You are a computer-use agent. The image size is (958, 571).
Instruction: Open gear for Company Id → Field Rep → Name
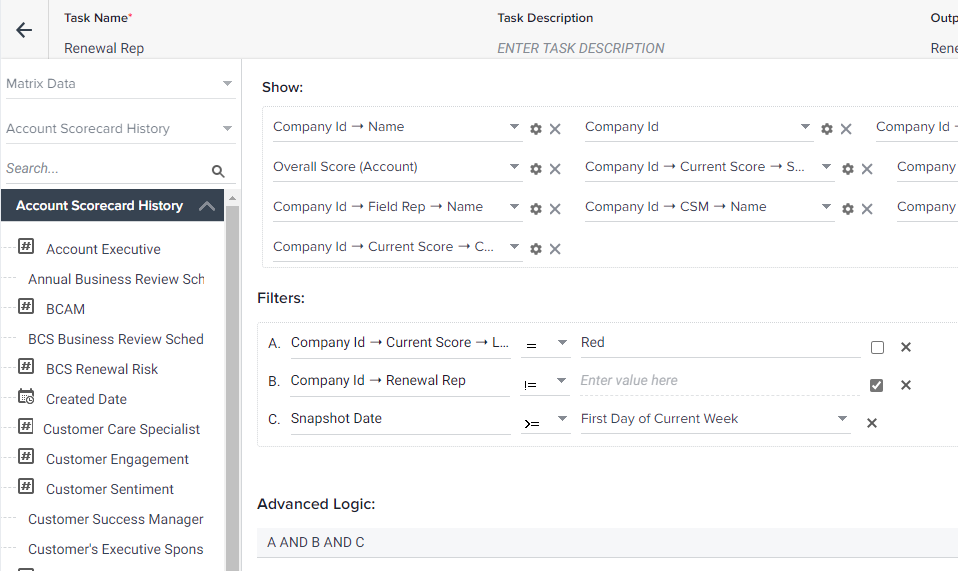point(536,209)
